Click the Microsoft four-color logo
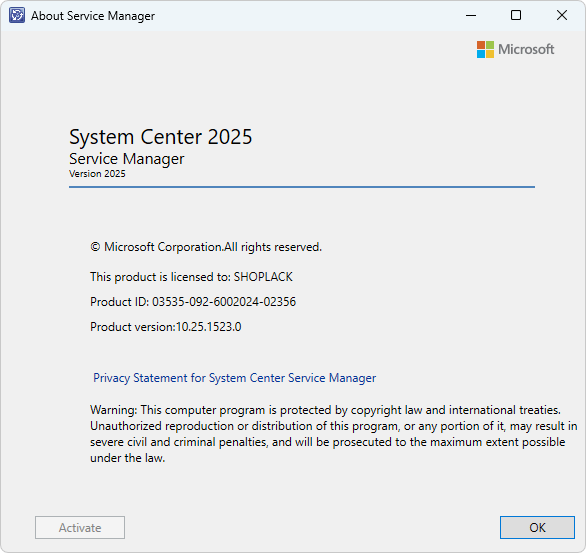The width and height of the screenshot is (586, 553). coord(485,49)
